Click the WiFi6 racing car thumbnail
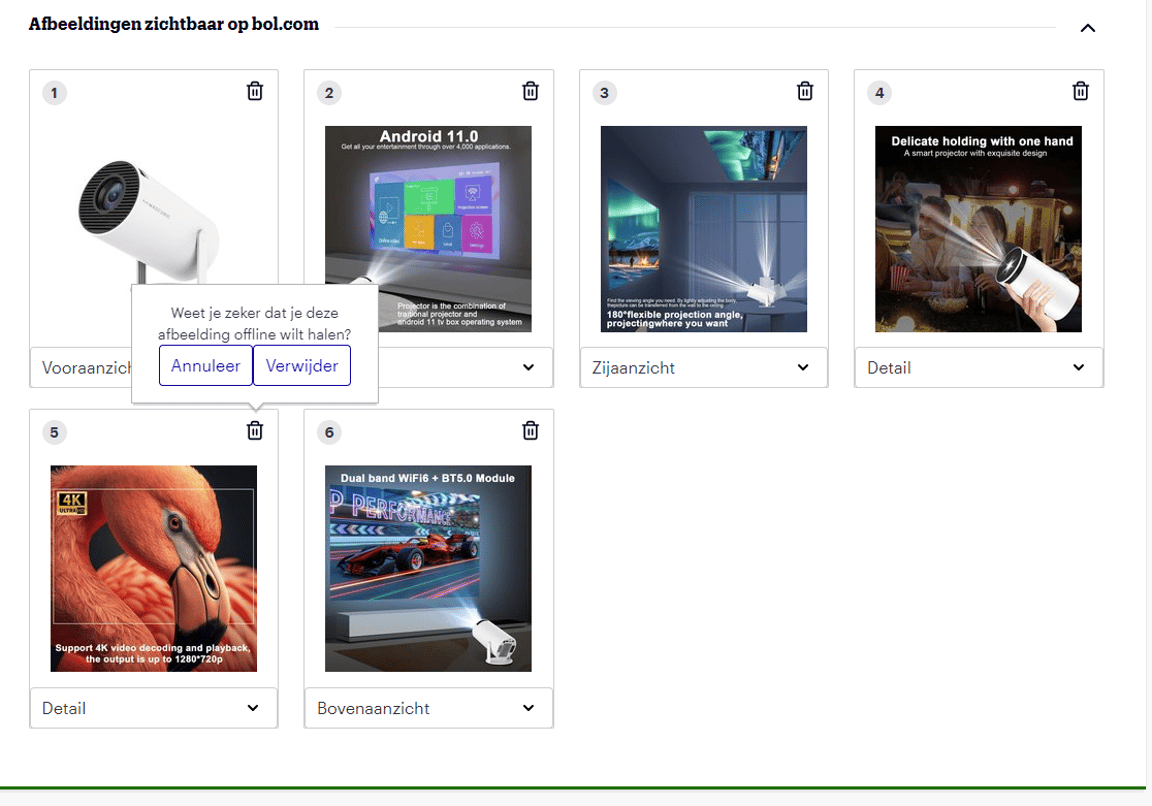1152x806 pixels. click(428, 568)
